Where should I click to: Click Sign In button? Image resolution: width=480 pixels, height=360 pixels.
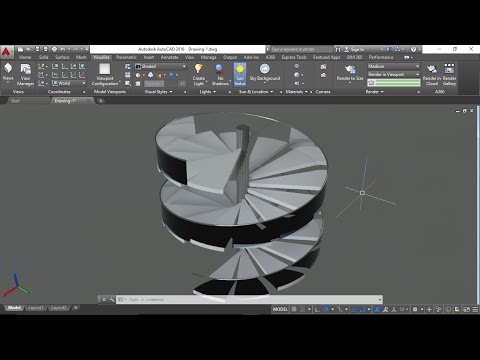(x=357, y=49)
